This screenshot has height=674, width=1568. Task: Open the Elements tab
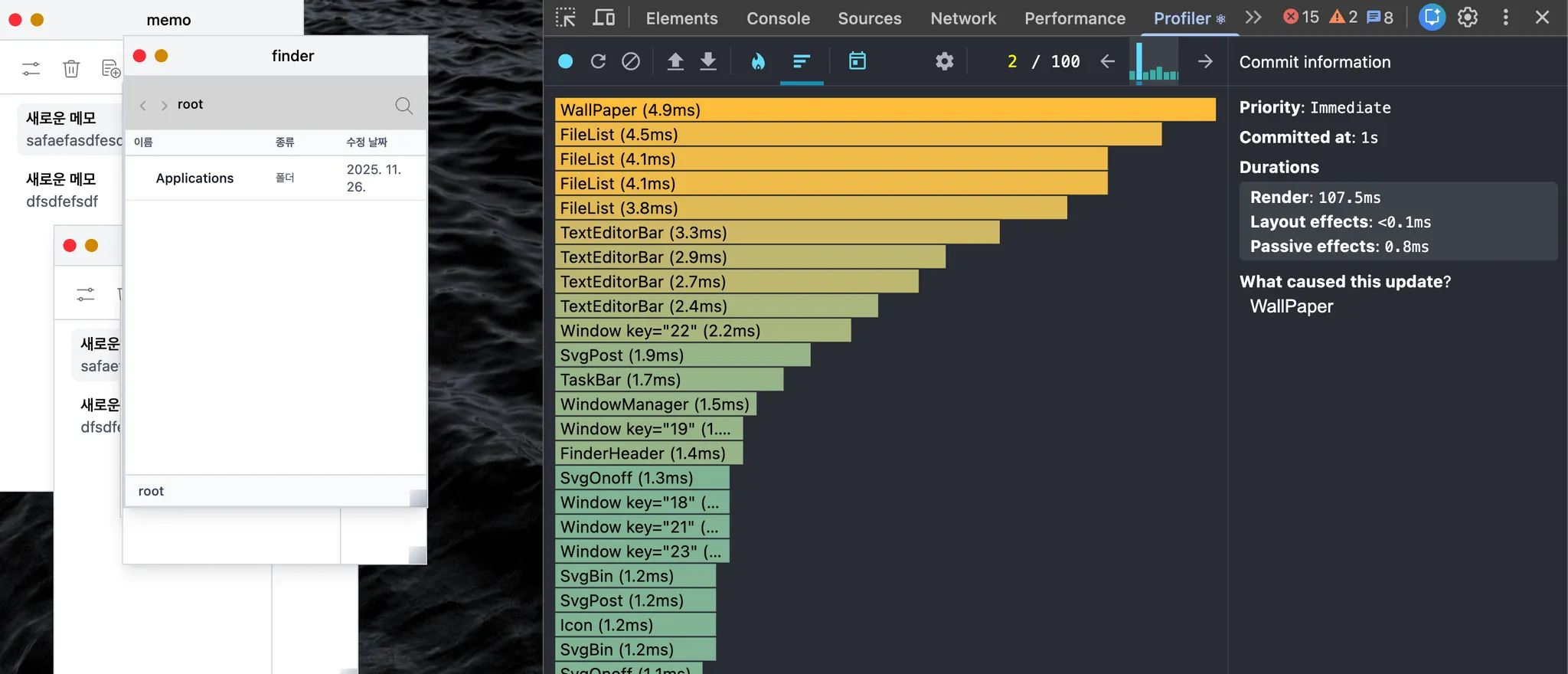(681, 18)
